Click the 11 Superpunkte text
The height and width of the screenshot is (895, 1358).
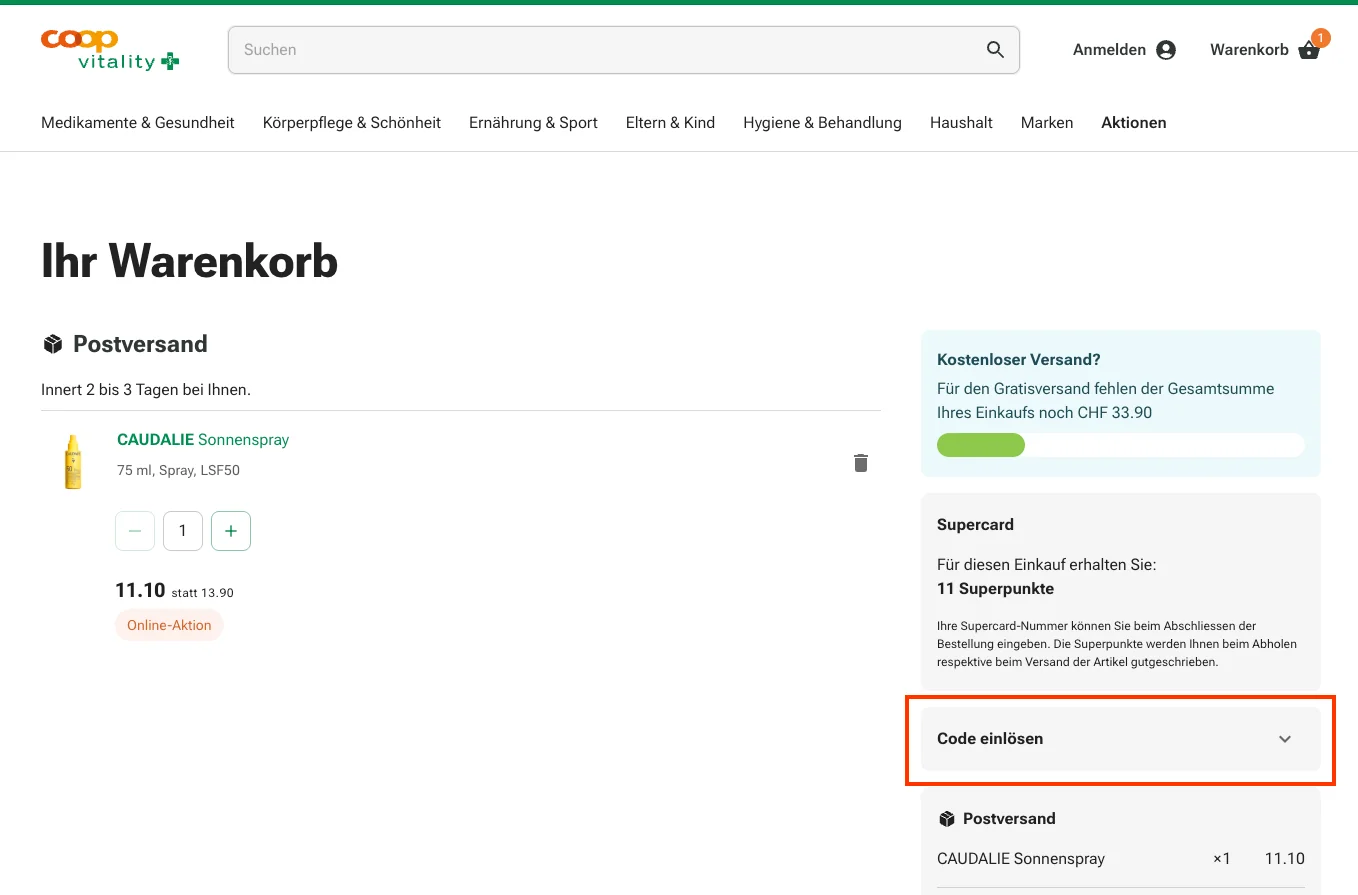click(995, 589)
